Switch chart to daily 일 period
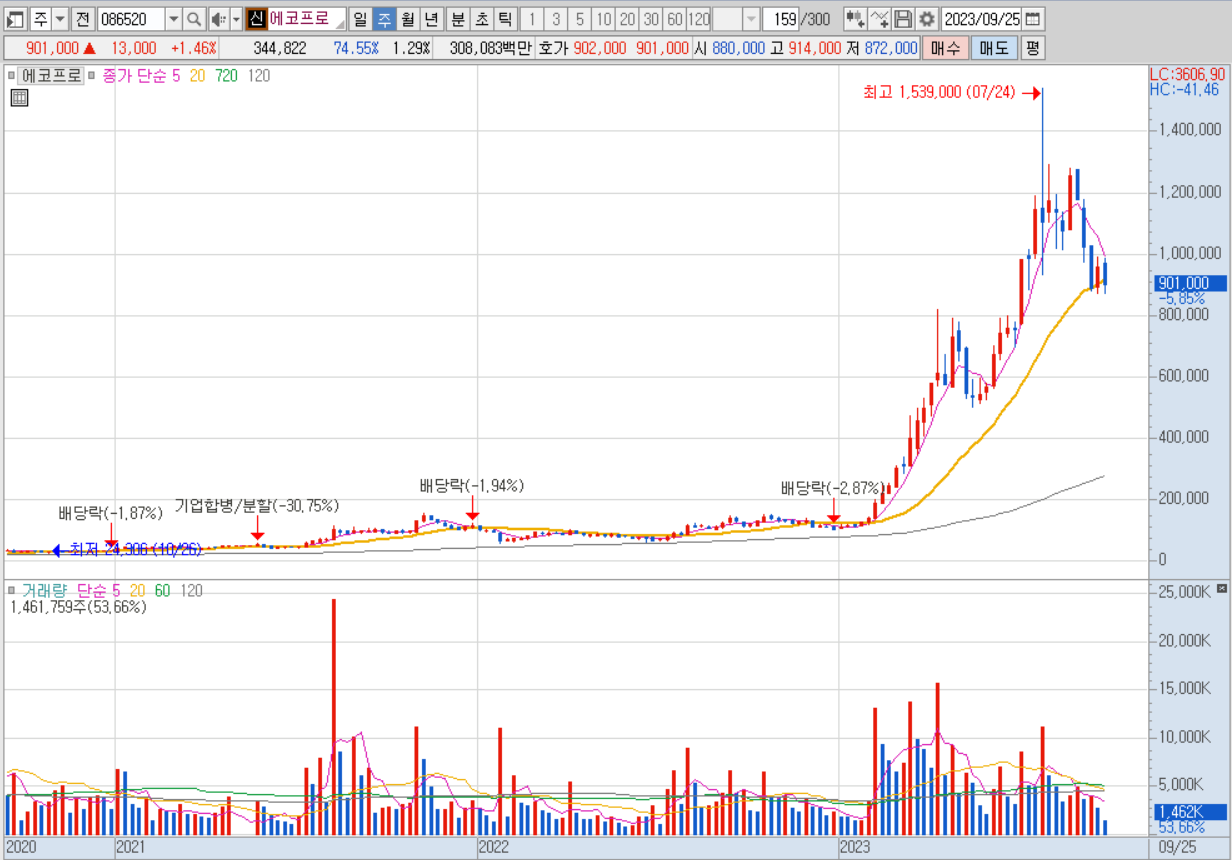Screen dimensions: 1232x860 click(x=360, y=19)
